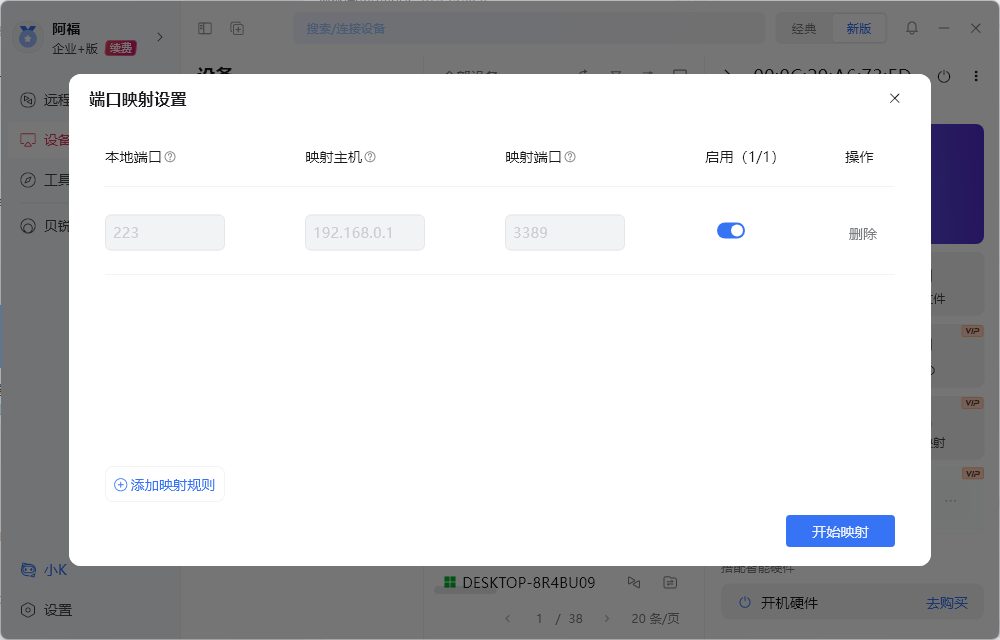Click the 工具 icon in the sidebar
This screenshot has width=1000, height=640.
coord(28,181)
